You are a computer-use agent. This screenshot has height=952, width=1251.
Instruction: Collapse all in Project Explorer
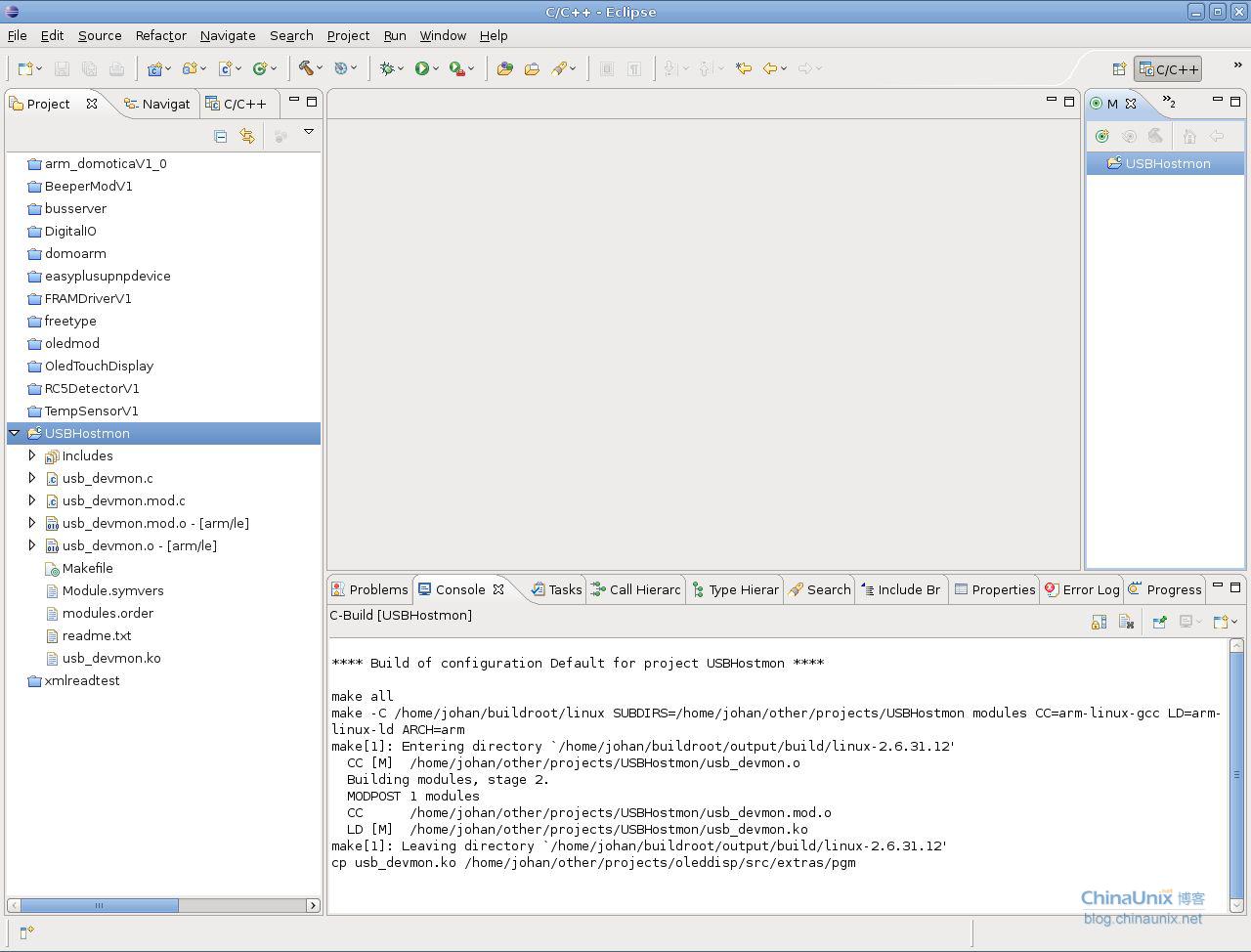pyautogui.click(x=221, y=136)
